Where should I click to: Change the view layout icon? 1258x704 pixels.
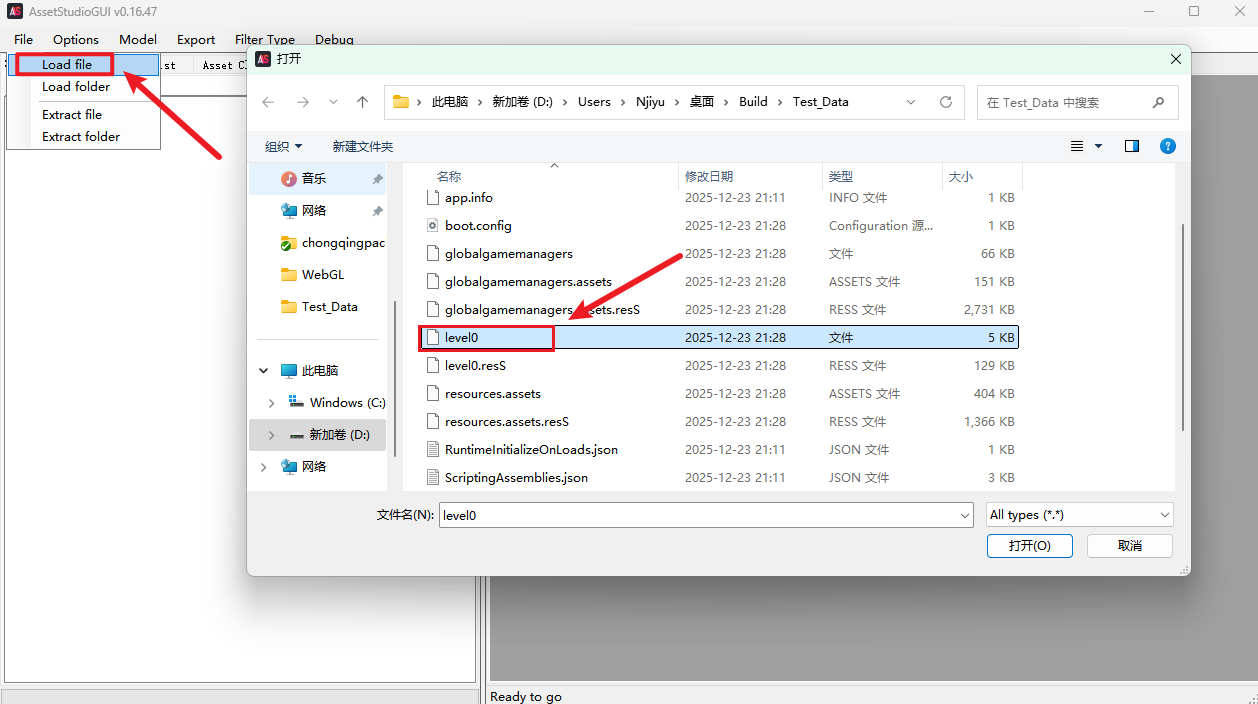(1077, 146)
